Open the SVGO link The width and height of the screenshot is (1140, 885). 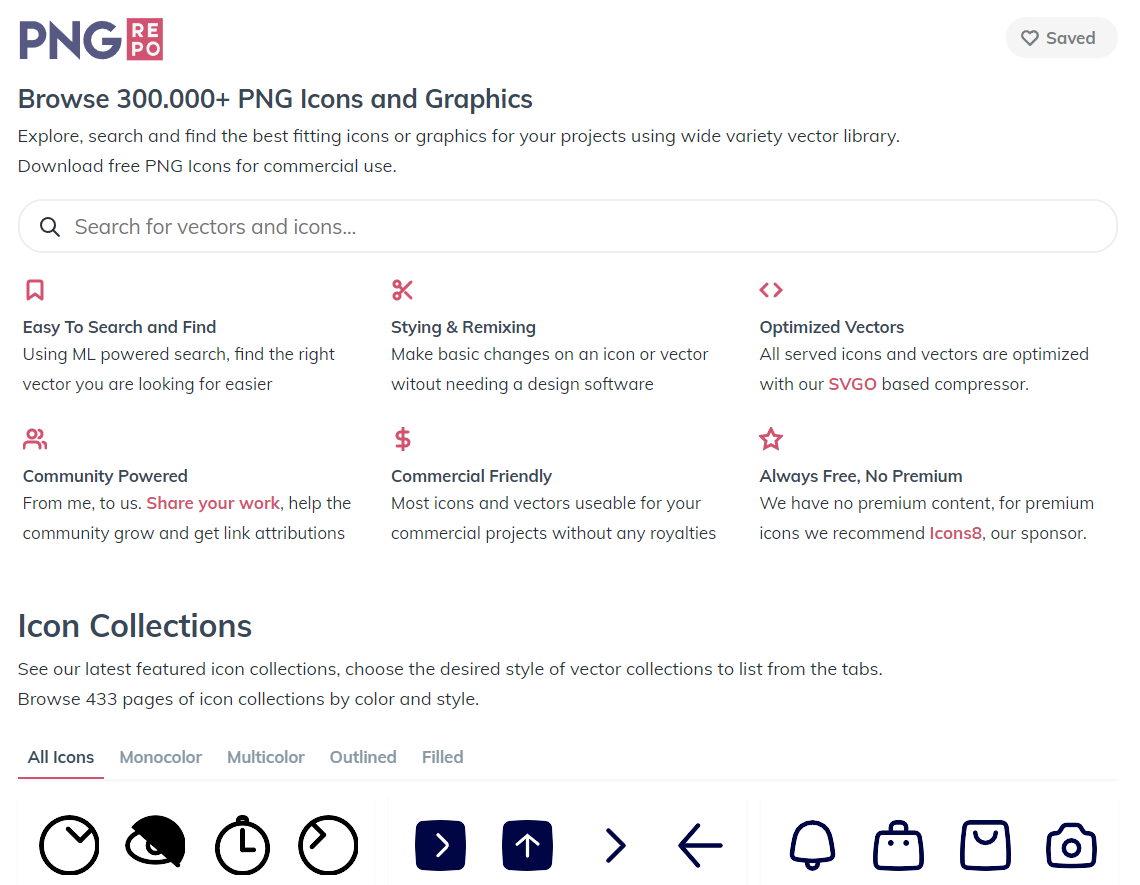coord(852,384)
